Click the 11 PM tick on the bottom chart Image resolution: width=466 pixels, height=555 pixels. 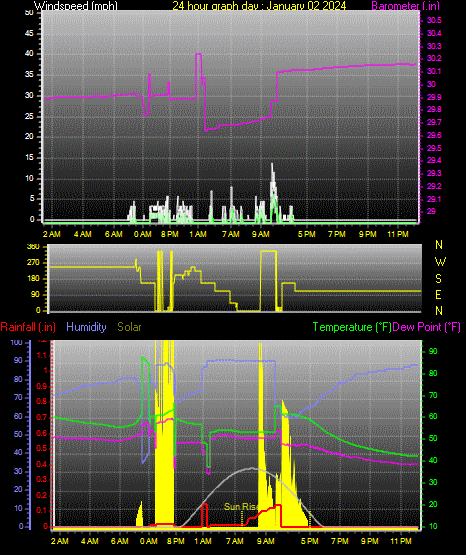pyautogui.click(x=401, y=541)
